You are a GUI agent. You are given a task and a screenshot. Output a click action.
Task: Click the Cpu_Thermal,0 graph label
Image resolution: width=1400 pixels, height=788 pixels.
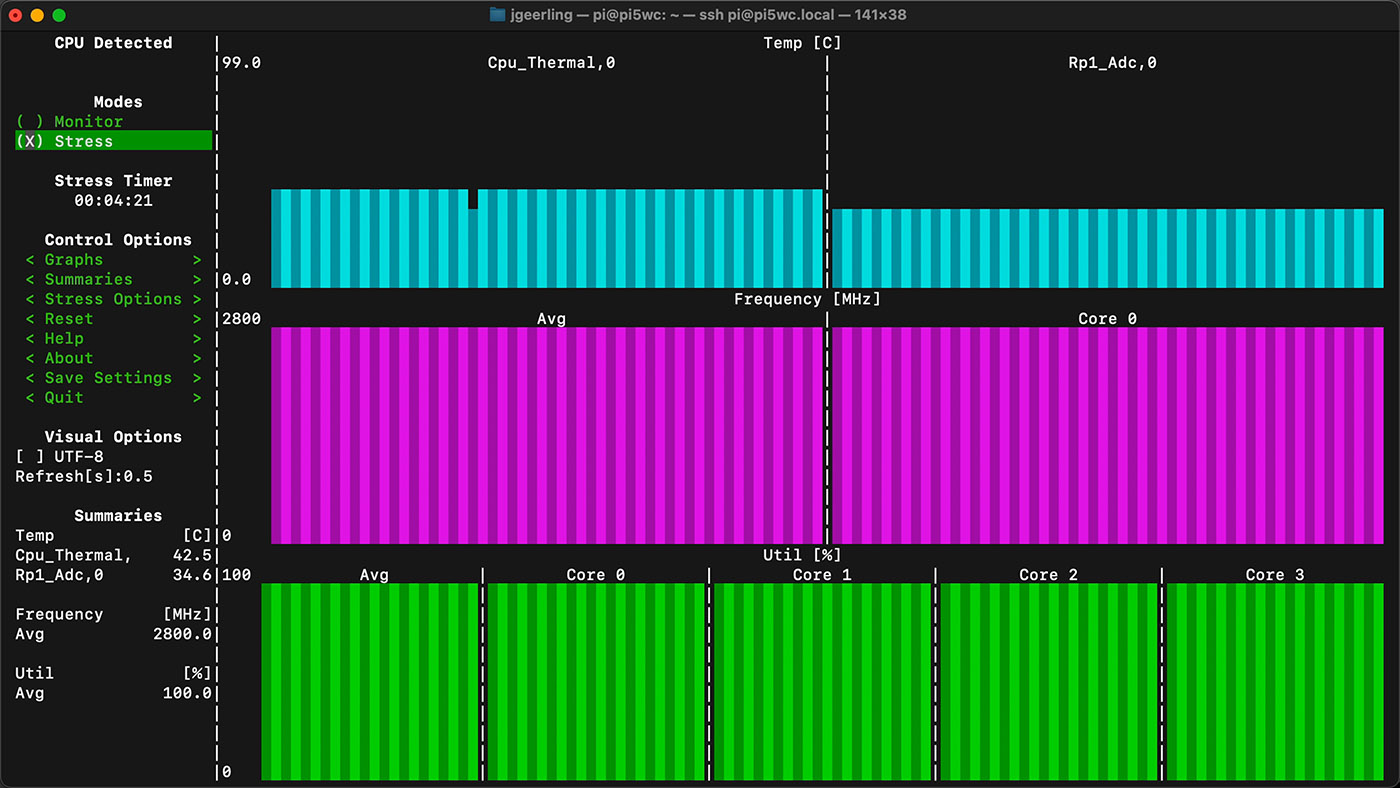pyautogui.click(x=551, y=63)
